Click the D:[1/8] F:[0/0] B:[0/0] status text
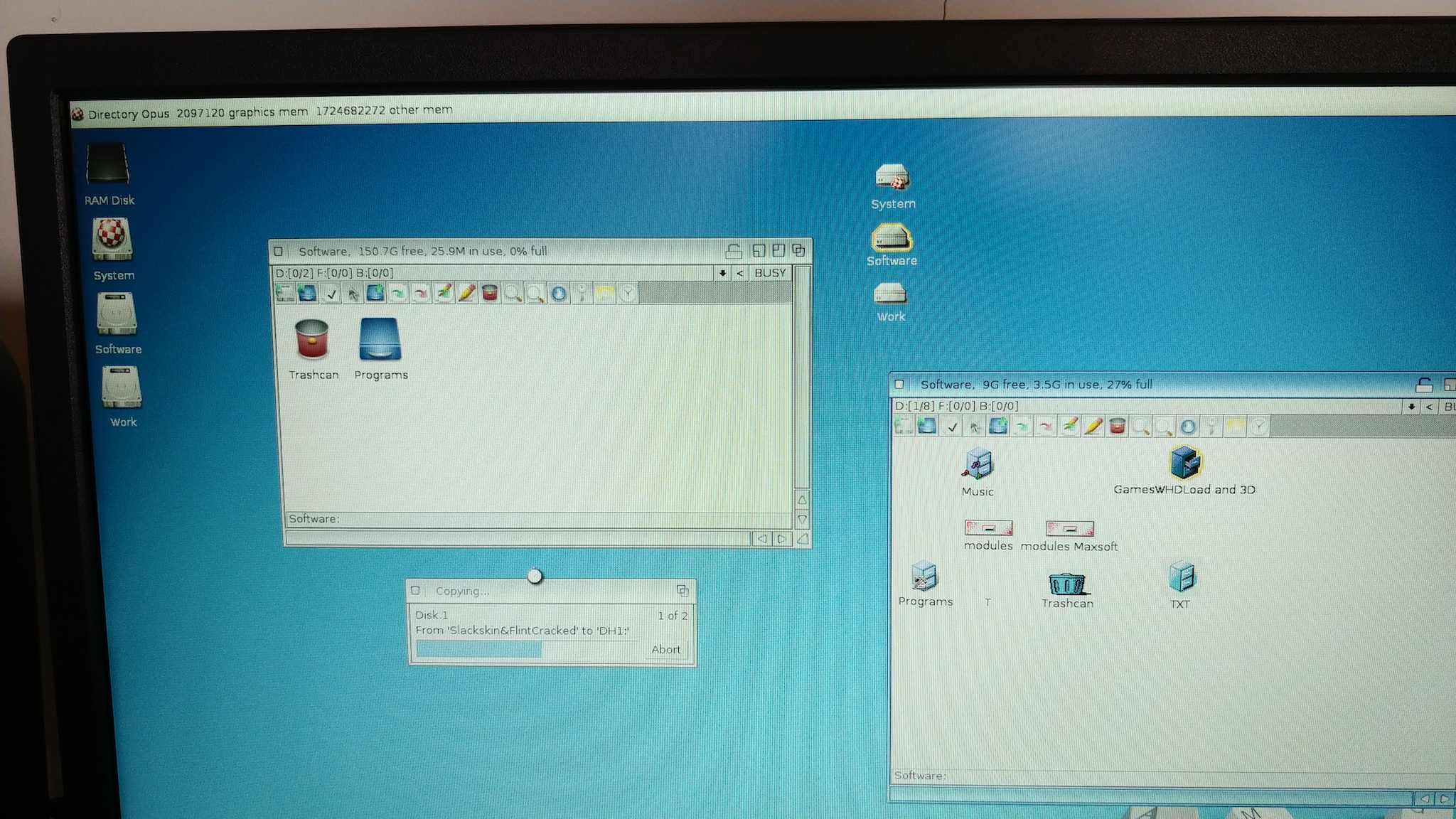This screenshot has height=819, width=1456. coord(956,406)
